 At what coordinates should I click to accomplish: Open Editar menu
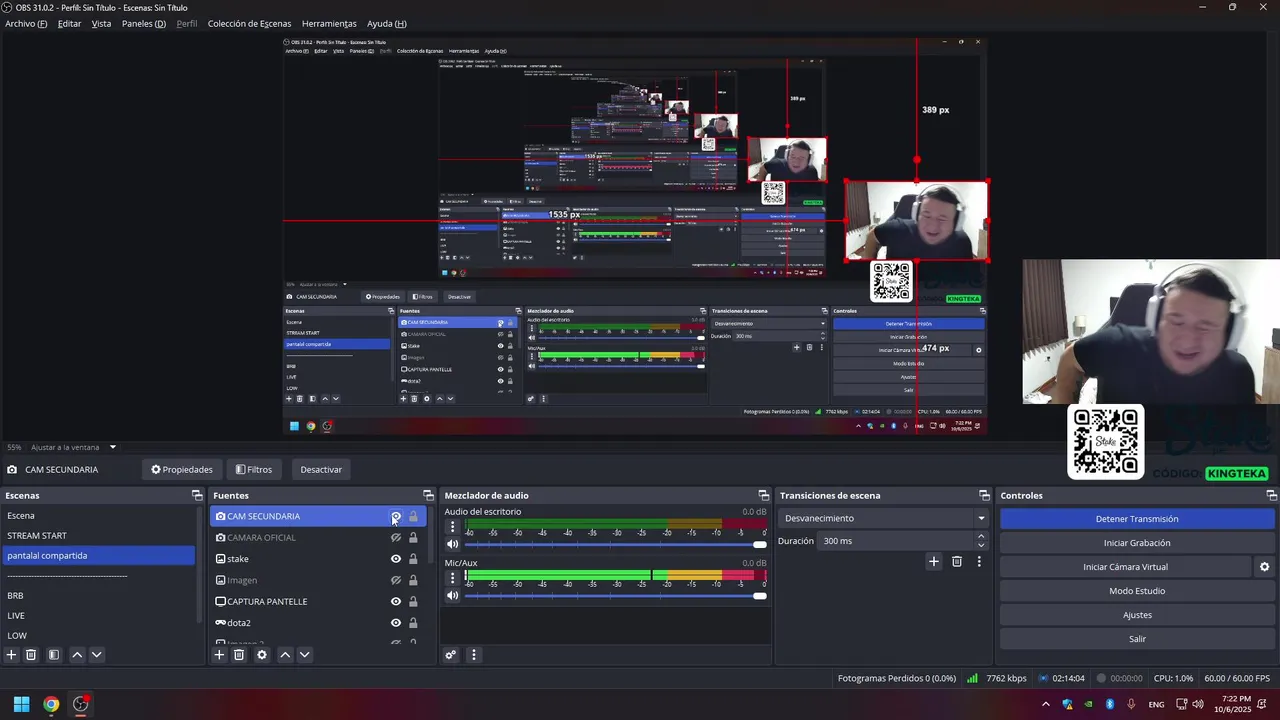coord(69,24)
